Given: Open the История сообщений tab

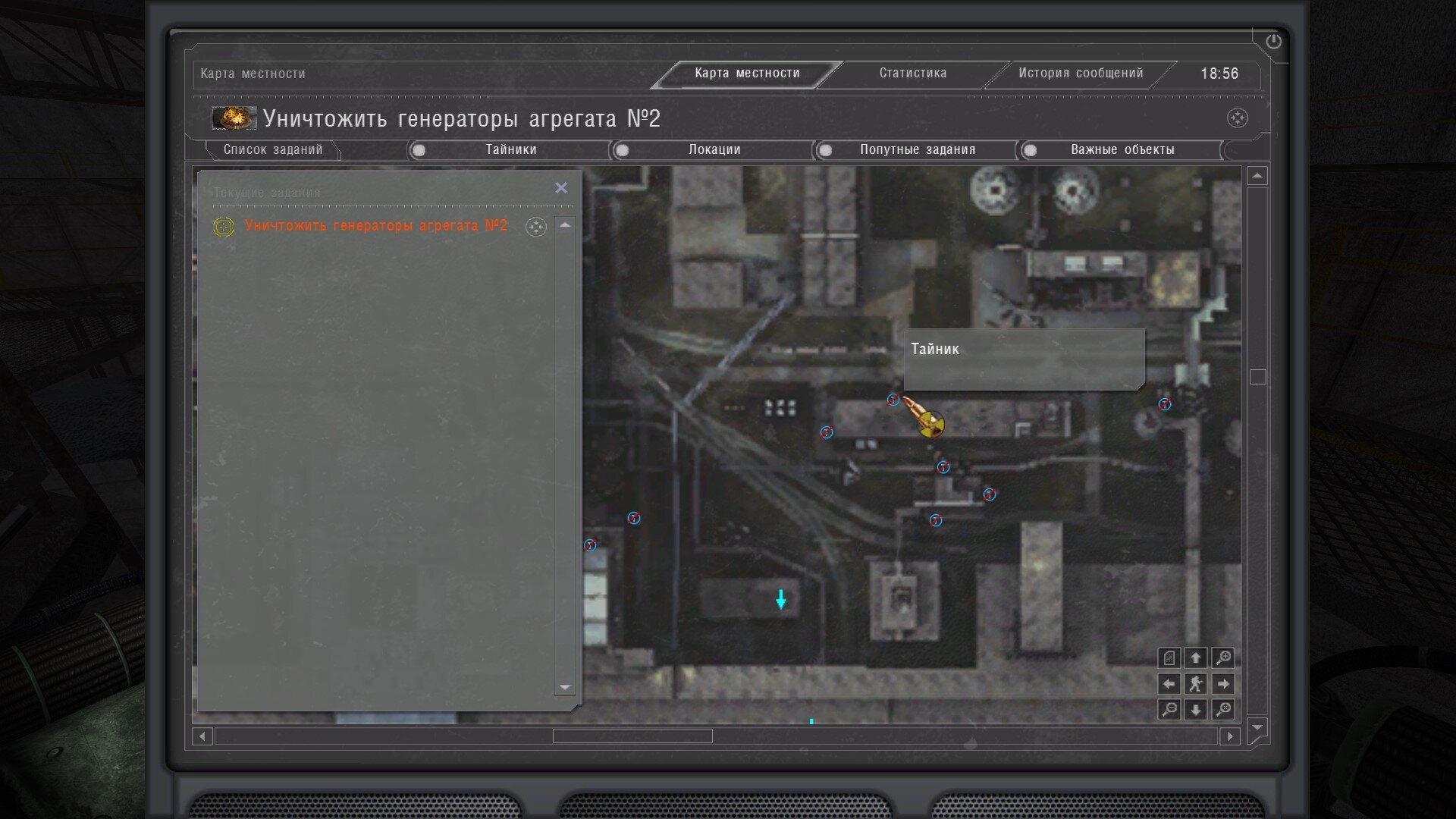Looking at the screenshot, I should pyautogui.click(x=1080, y=74).
